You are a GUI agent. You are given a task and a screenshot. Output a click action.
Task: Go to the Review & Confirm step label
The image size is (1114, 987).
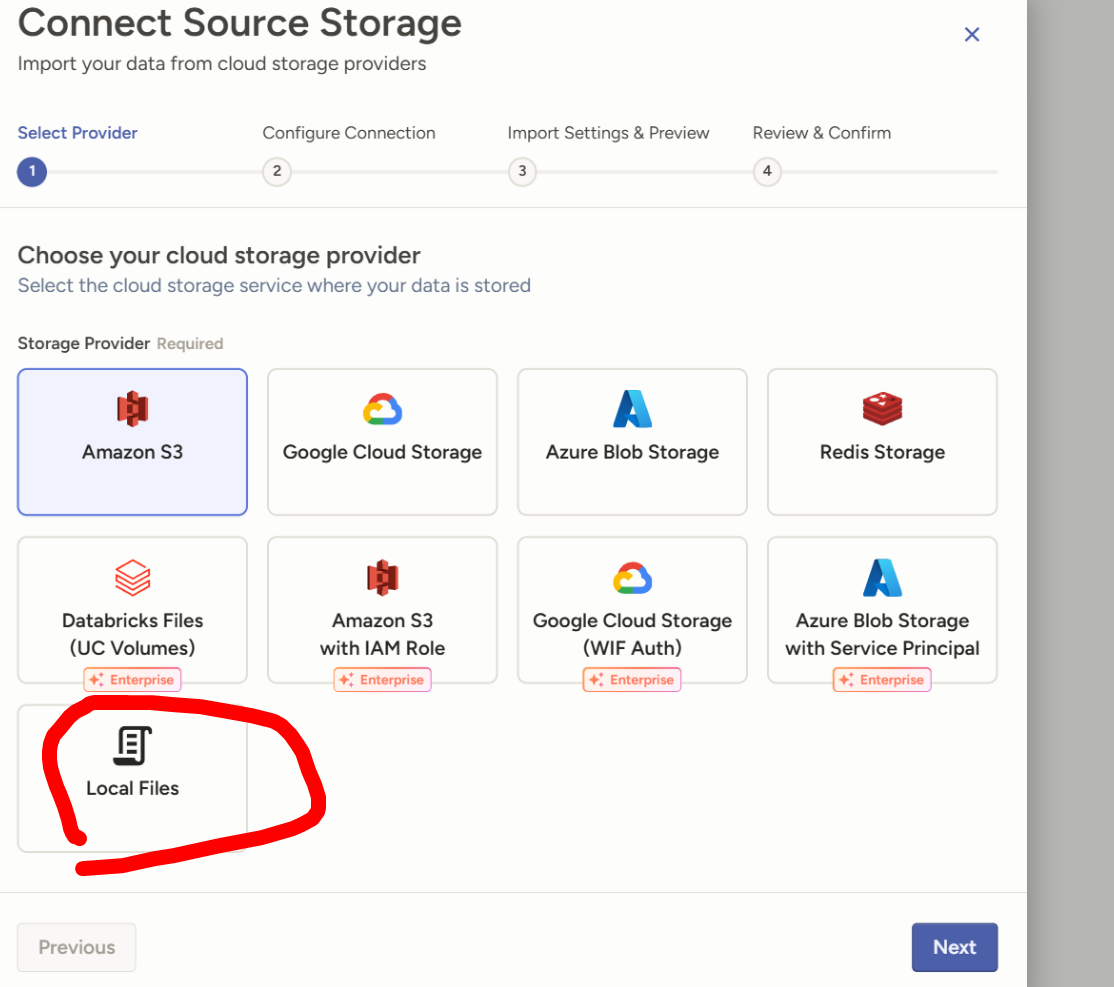click(822, 133)
